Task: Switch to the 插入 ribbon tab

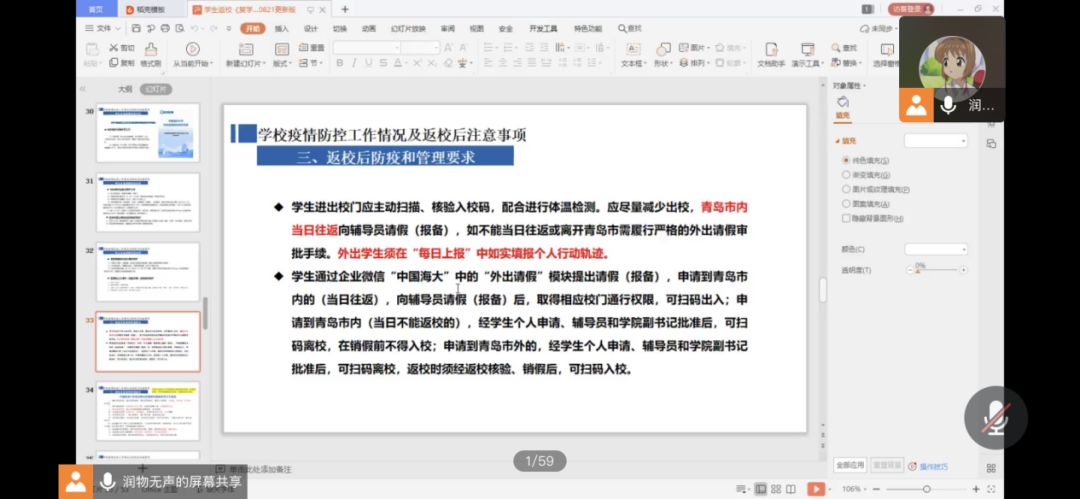Action: click(282, 28)
